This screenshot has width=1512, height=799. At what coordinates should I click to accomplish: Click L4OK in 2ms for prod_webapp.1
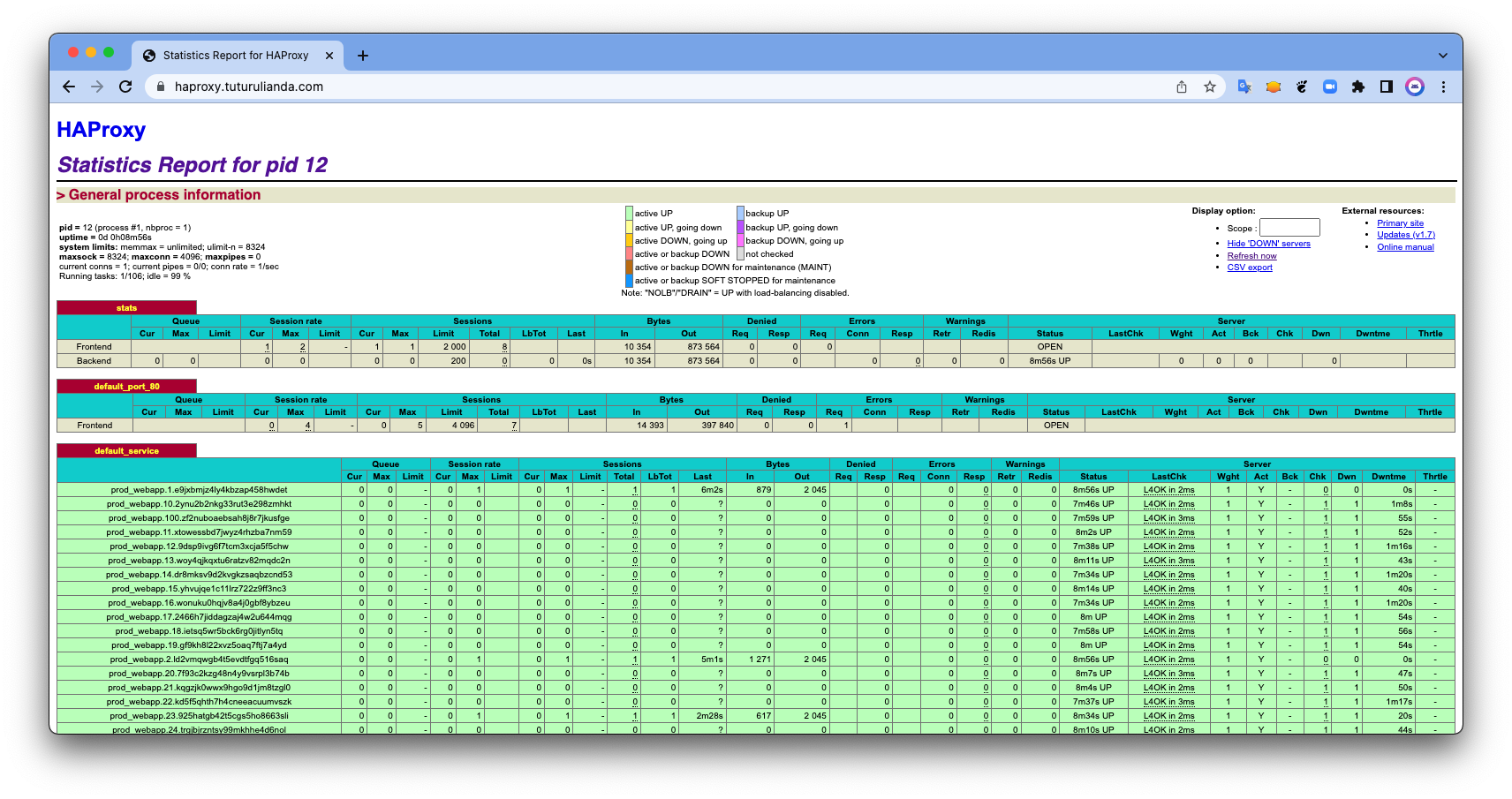coord(1168,490)
